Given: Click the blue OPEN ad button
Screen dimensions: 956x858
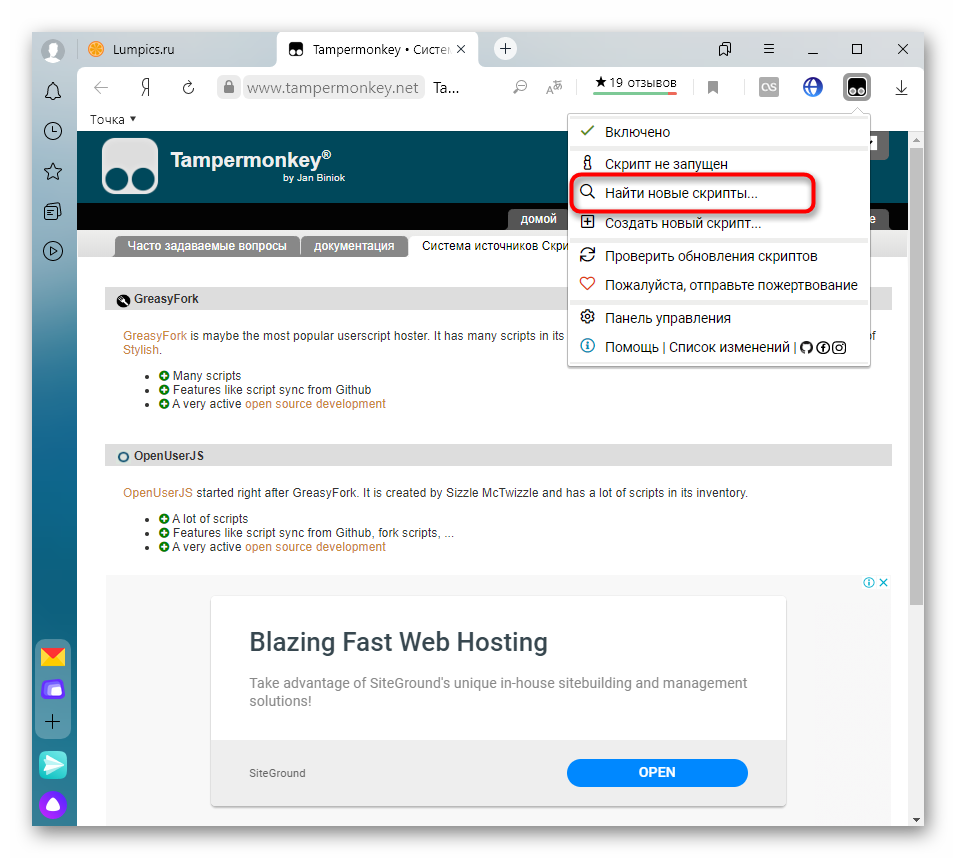Looking at the screenshot, I should click(x=657, y=773).
